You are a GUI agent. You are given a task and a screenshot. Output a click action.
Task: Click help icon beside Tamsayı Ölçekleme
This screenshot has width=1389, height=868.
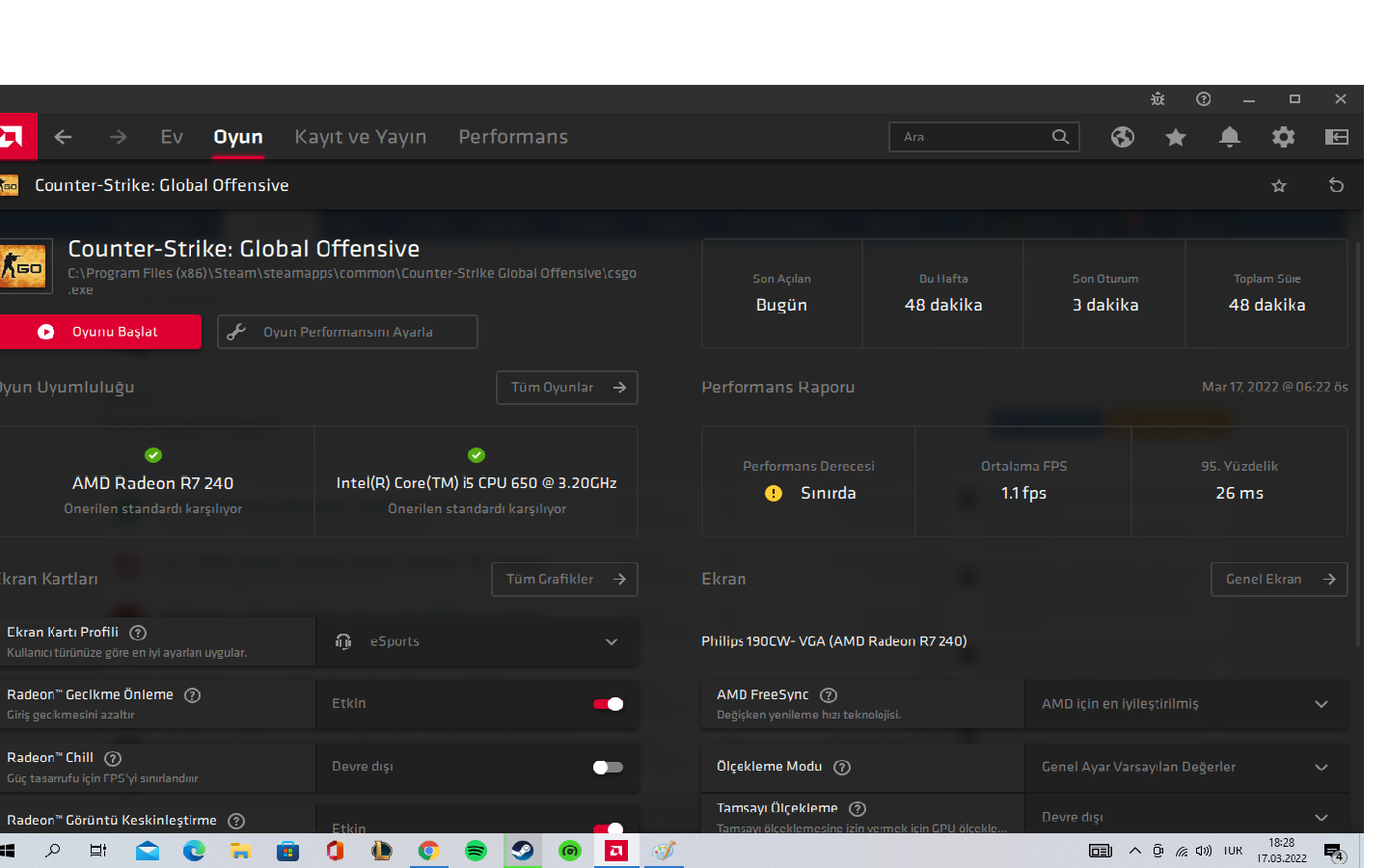click(858, 809)
